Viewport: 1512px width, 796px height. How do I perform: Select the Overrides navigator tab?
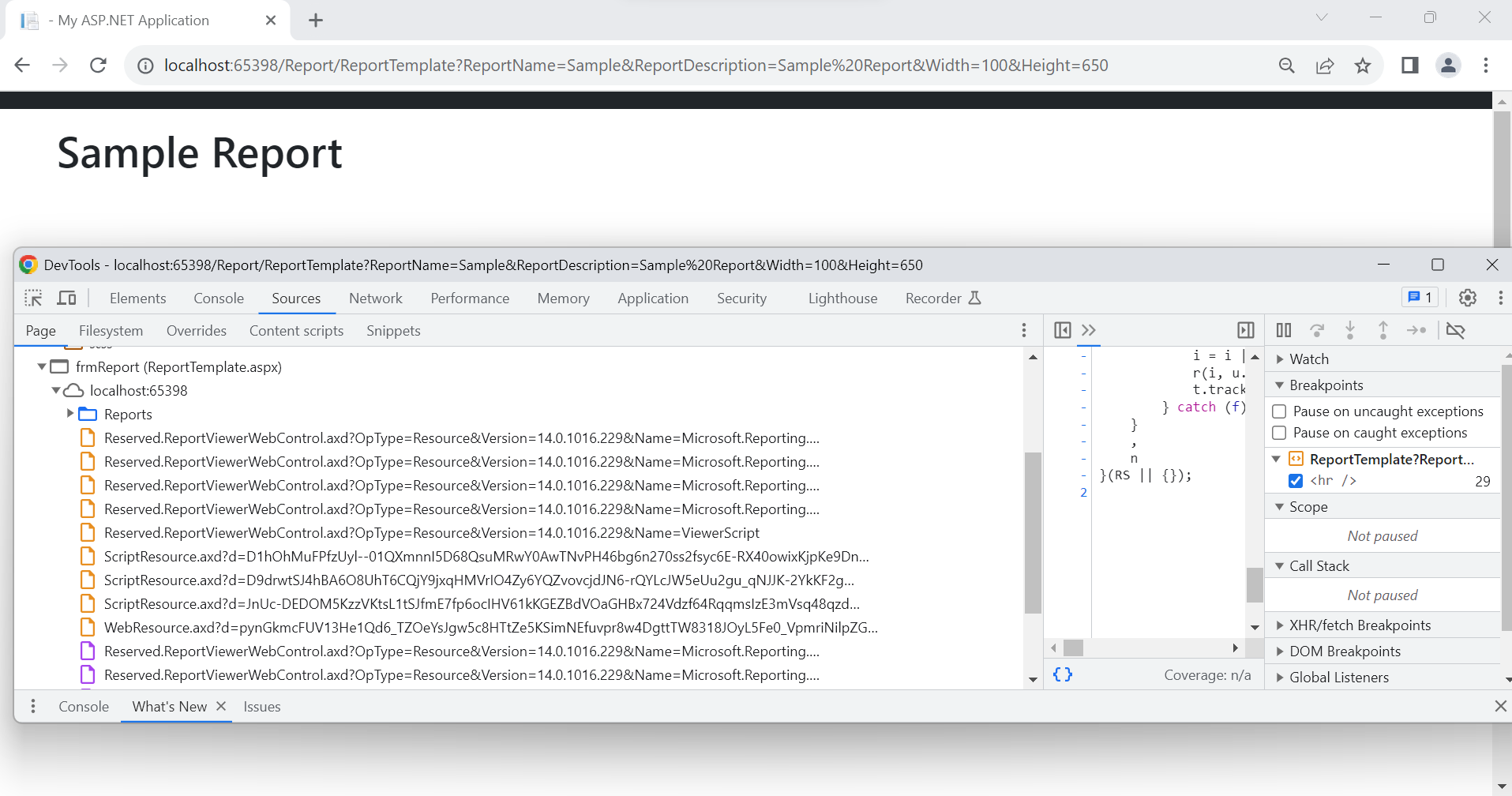[x=197, y=331]
